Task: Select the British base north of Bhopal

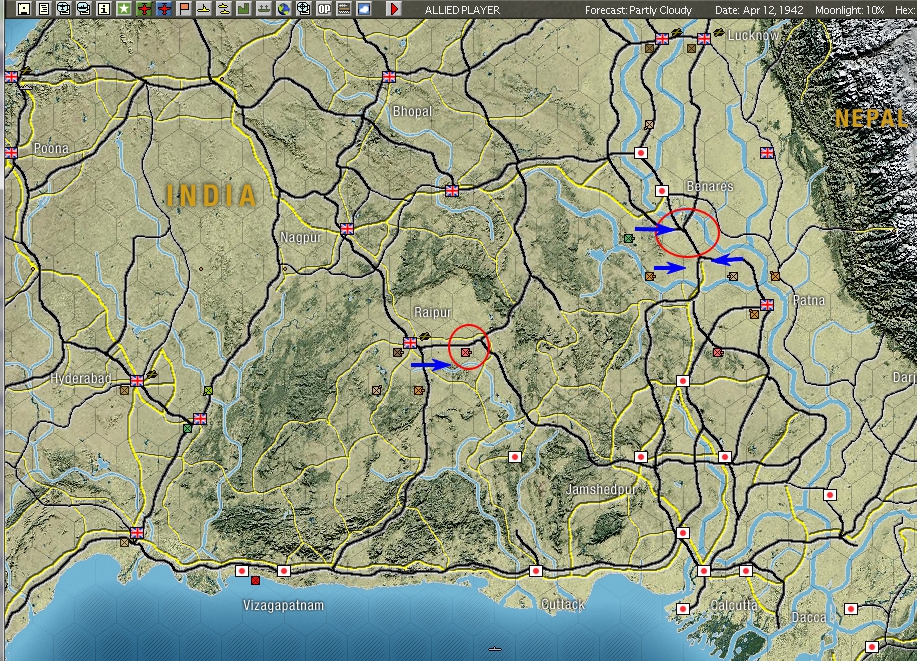Action: tap(389, 77)
